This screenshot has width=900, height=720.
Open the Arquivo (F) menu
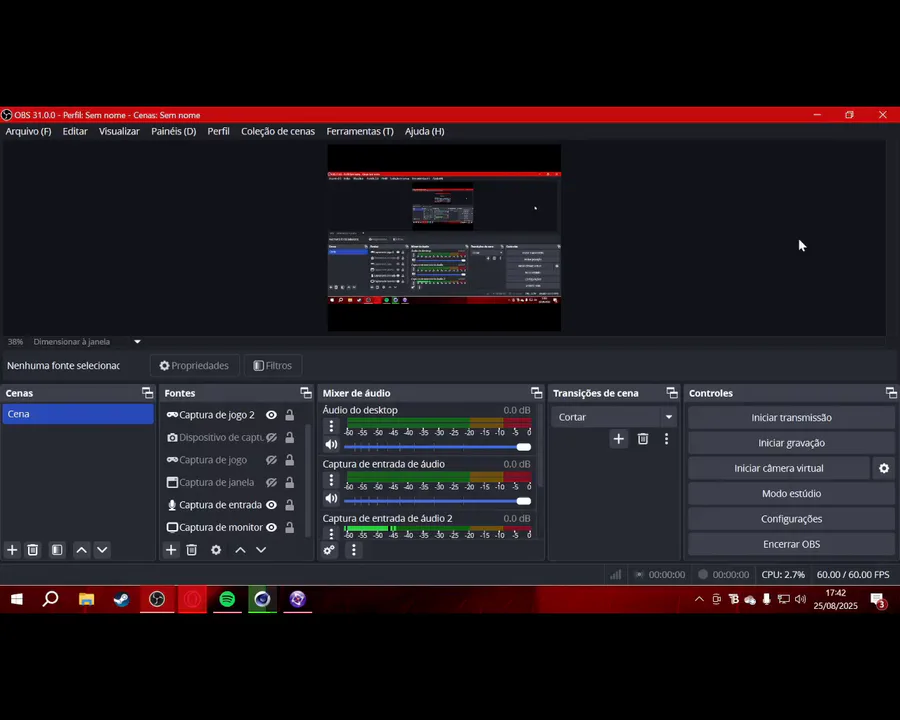click(x=28, y=131)
